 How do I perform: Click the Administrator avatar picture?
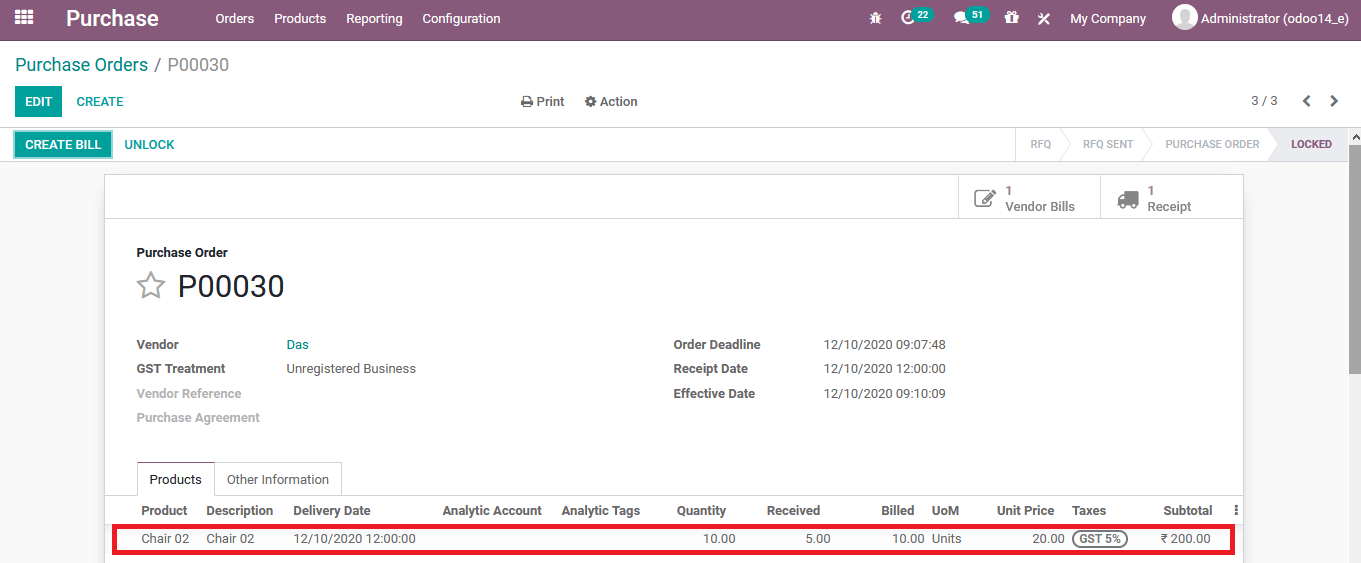1184,17
